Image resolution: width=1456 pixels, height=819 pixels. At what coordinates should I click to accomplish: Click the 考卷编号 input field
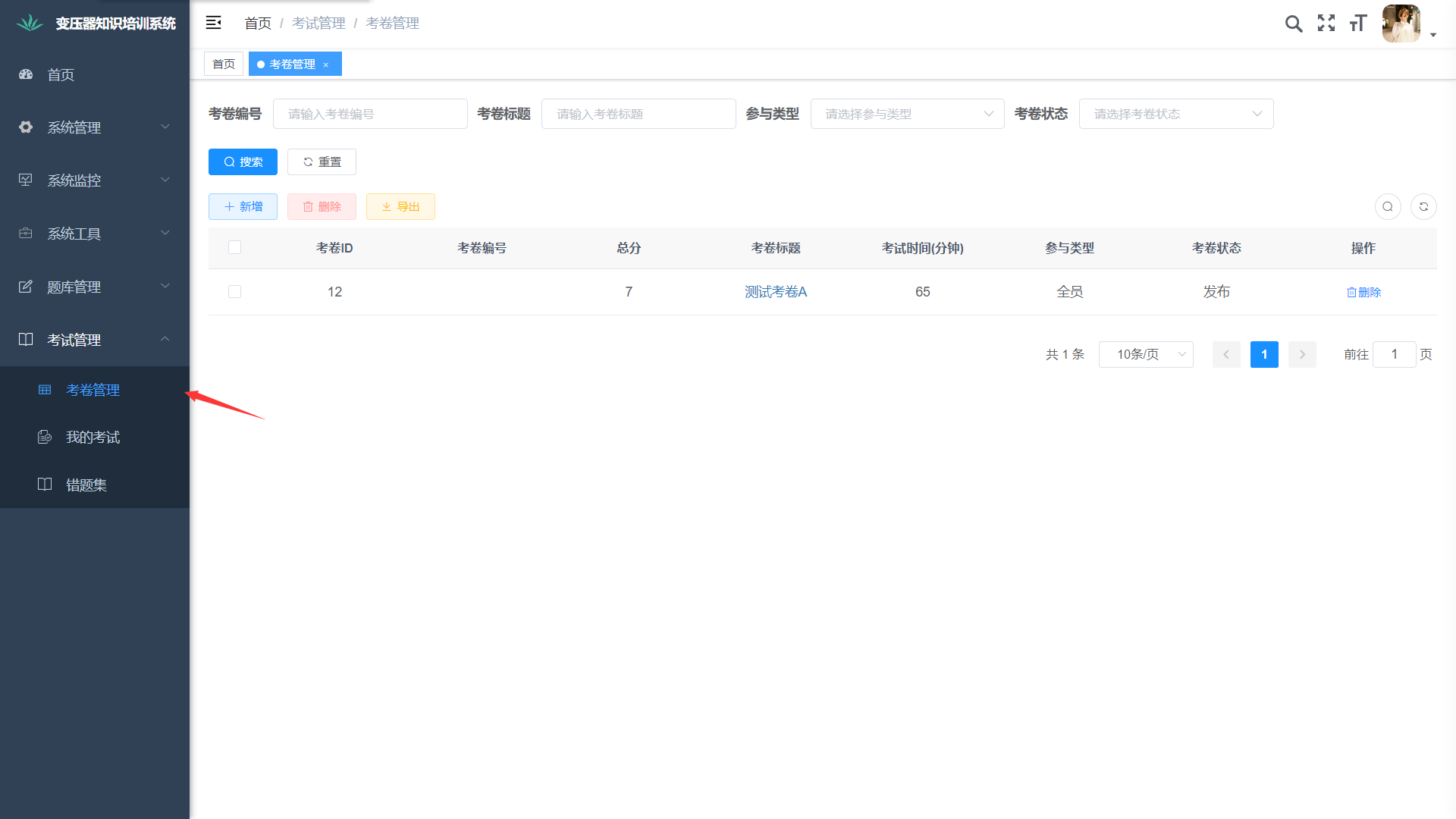(370, 114)
